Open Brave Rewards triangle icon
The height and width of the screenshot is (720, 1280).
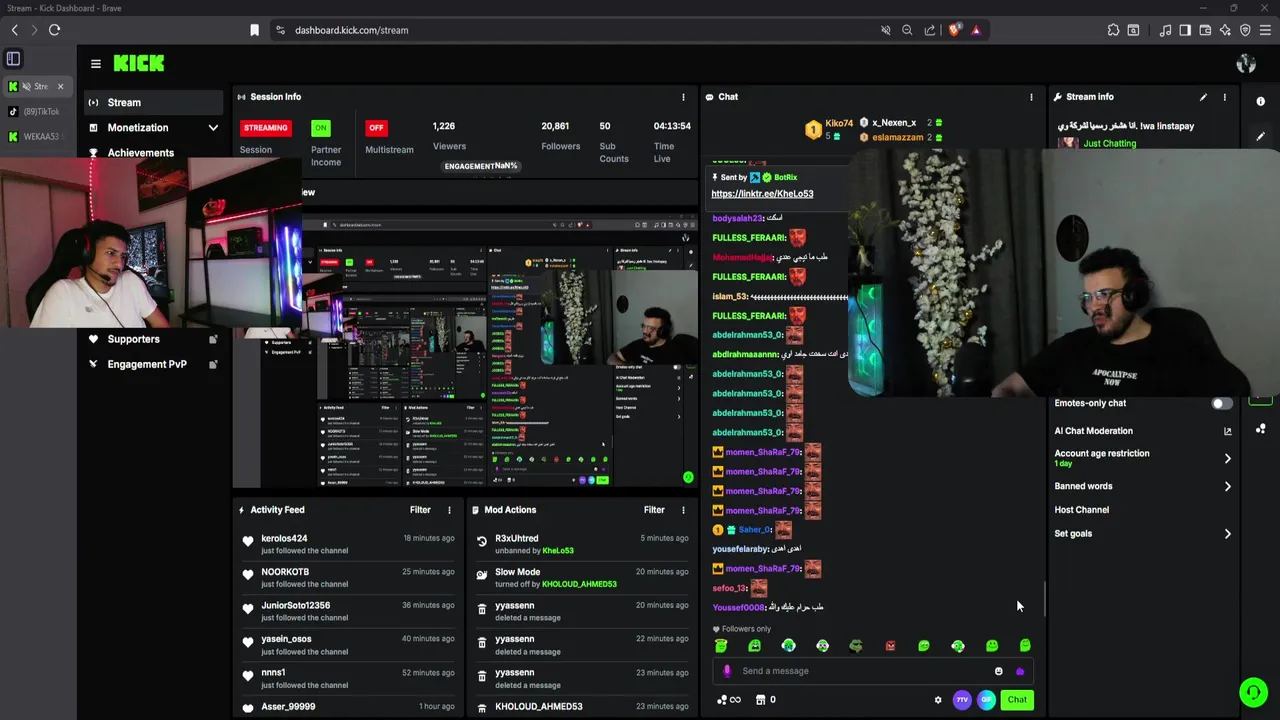point(976,30)
